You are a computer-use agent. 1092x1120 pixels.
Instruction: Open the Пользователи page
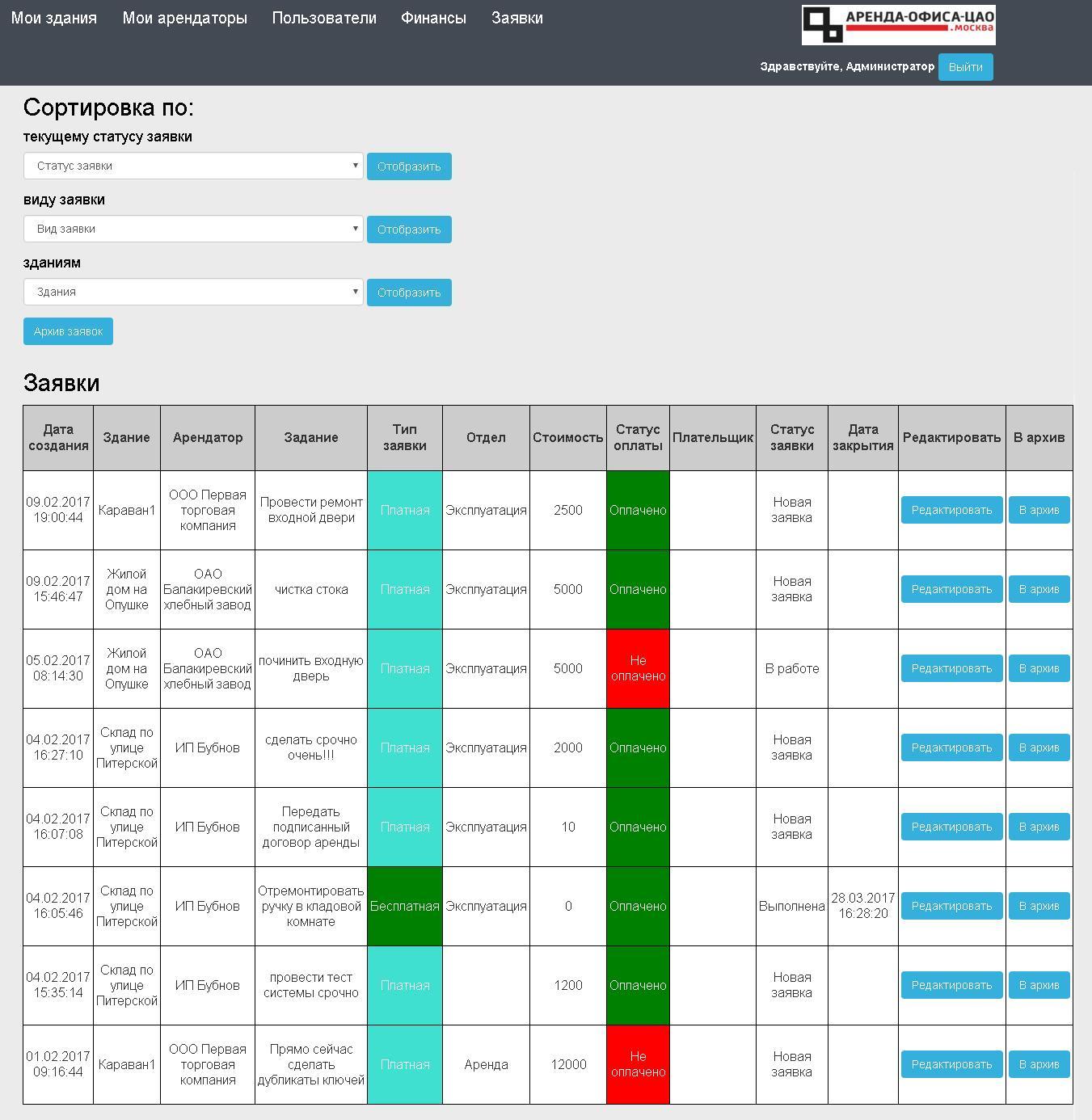324,18
